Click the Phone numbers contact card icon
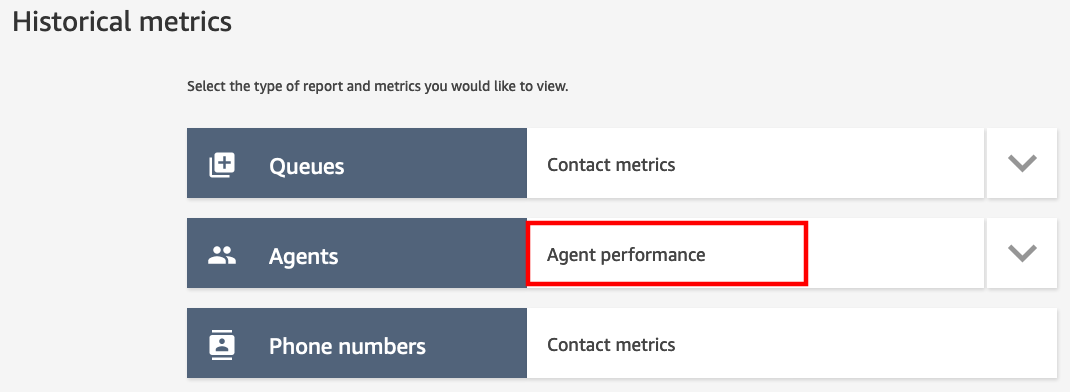This screenshot has height=392, width=1070. pos(222,345)
